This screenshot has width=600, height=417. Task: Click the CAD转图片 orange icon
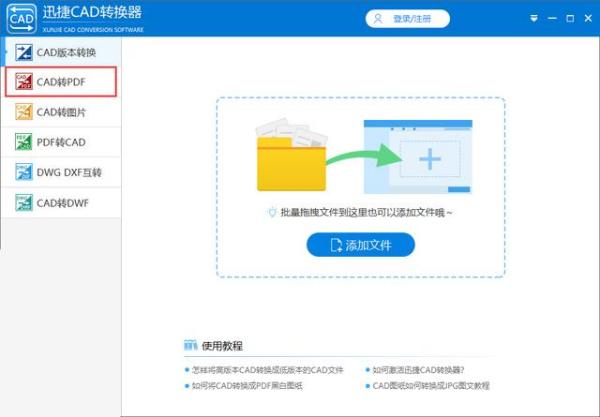pos(24,112)
